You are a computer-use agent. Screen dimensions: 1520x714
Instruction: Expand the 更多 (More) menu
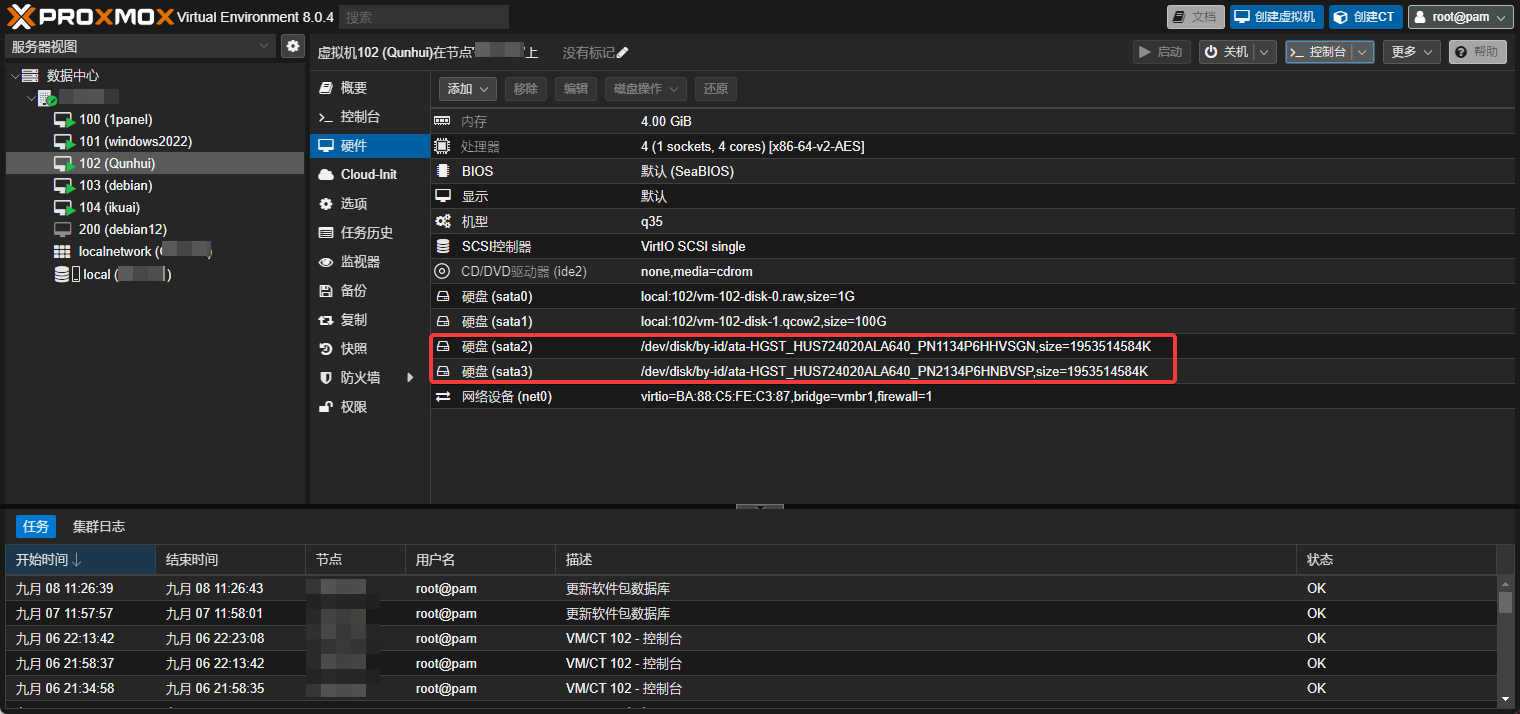pos(1411,52)
